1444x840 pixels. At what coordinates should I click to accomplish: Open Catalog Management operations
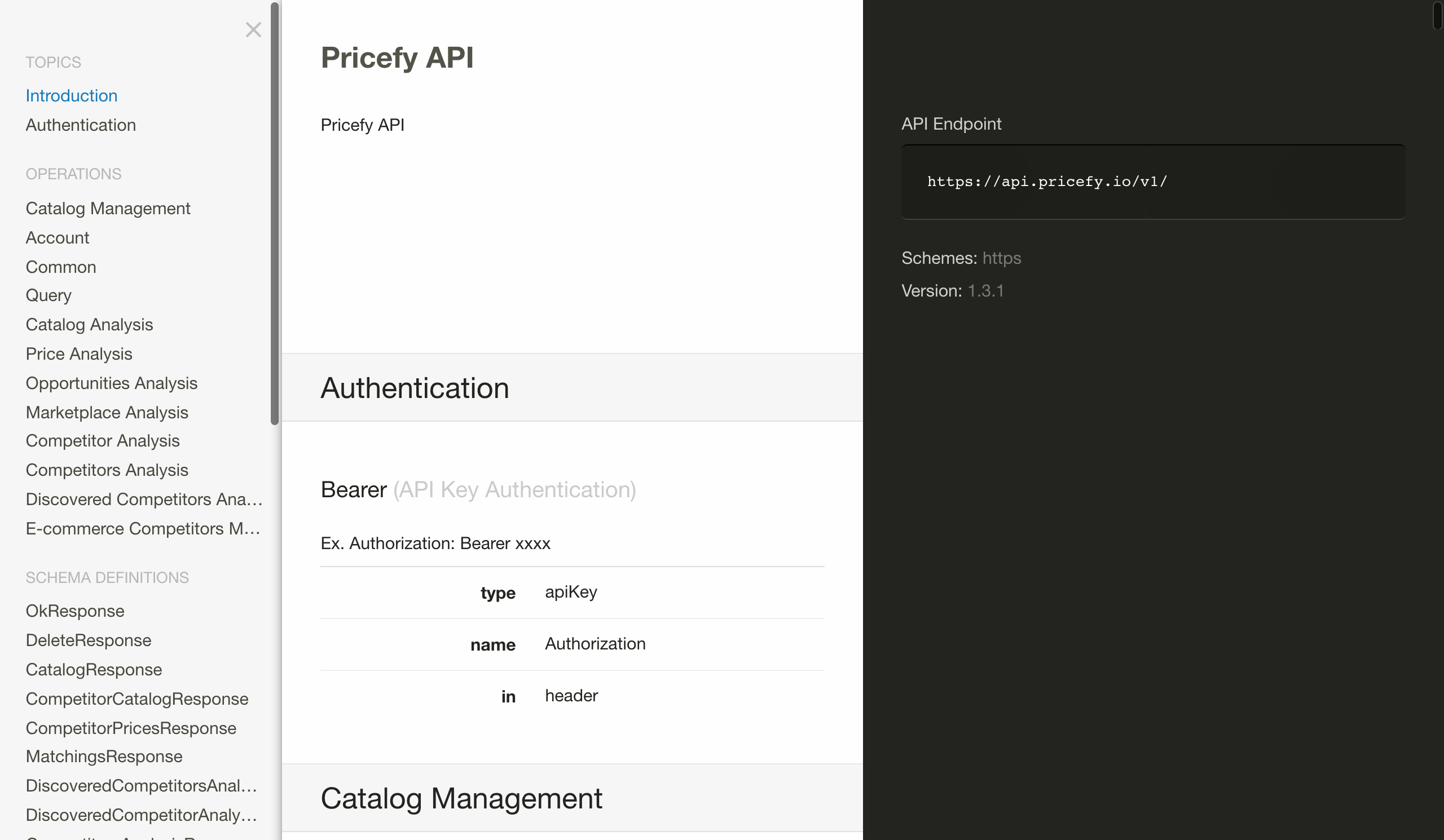(x=108, y=209)
